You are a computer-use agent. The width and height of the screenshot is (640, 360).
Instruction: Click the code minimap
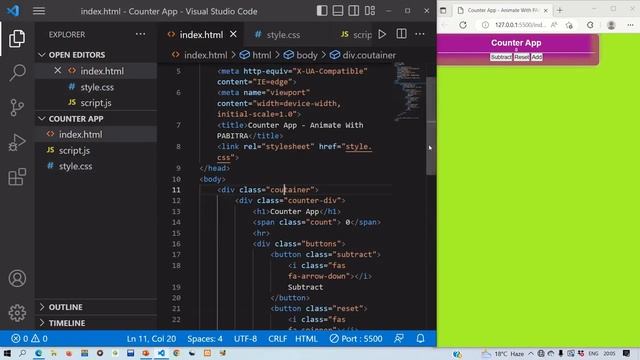(408, 91)
